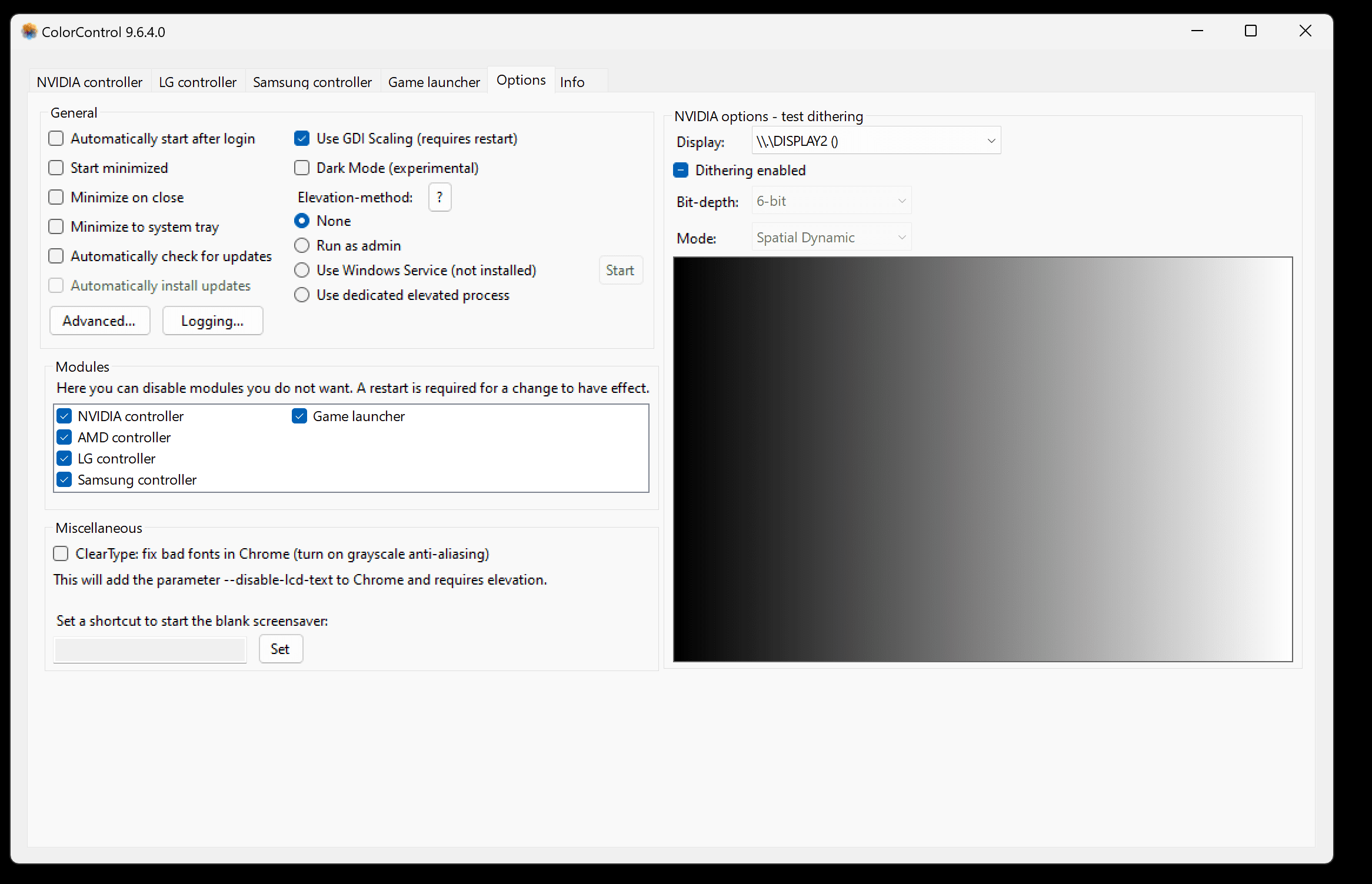Screen dimensions: 1372x884
Task: Click the Set shortcut button
Action: (281, 649)
